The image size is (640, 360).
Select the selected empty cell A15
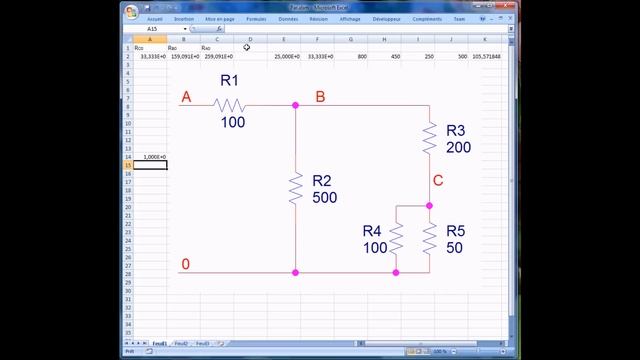pyautogui.click(x=150, y=165)
